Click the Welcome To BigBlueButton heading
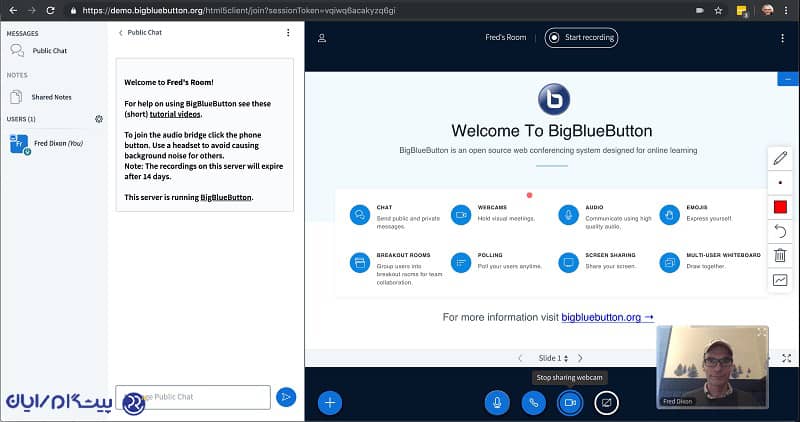 pyautogui.click(x=552, y=131)
